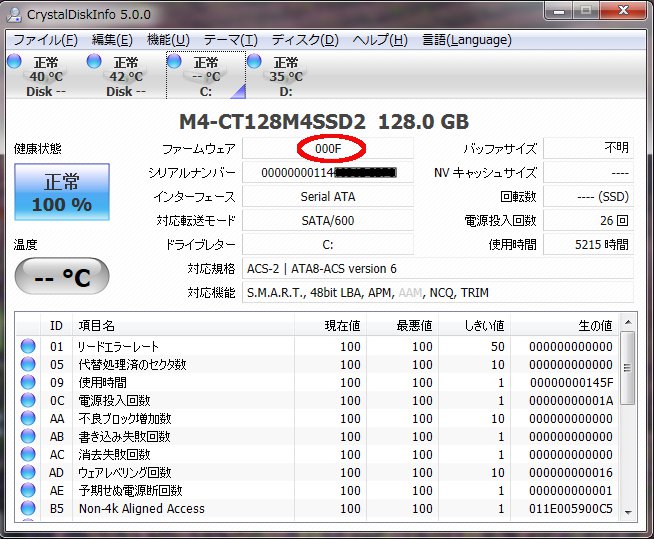Click the 最悪値 column header
Image resolution: width=654 pixels, height=540 pixels.
(402, 325)
